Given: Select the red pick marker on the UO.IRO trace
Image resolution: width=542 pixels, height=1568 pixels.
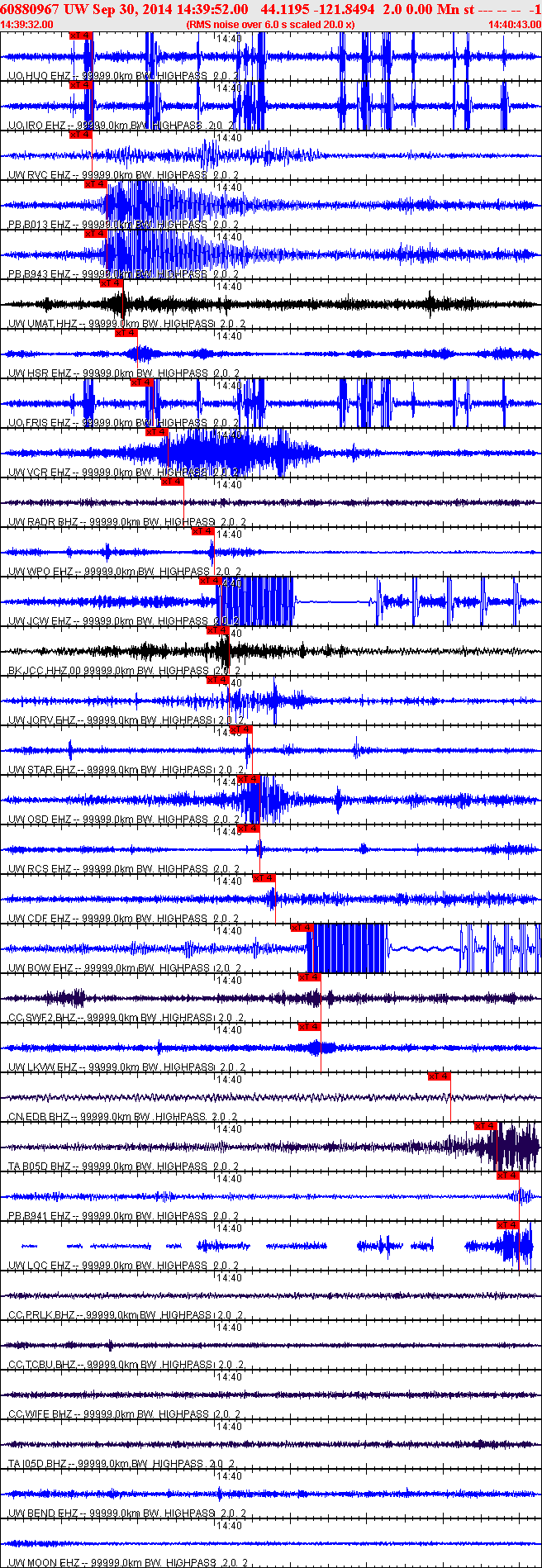Looking at the screenshot, I should pos(80,85).
